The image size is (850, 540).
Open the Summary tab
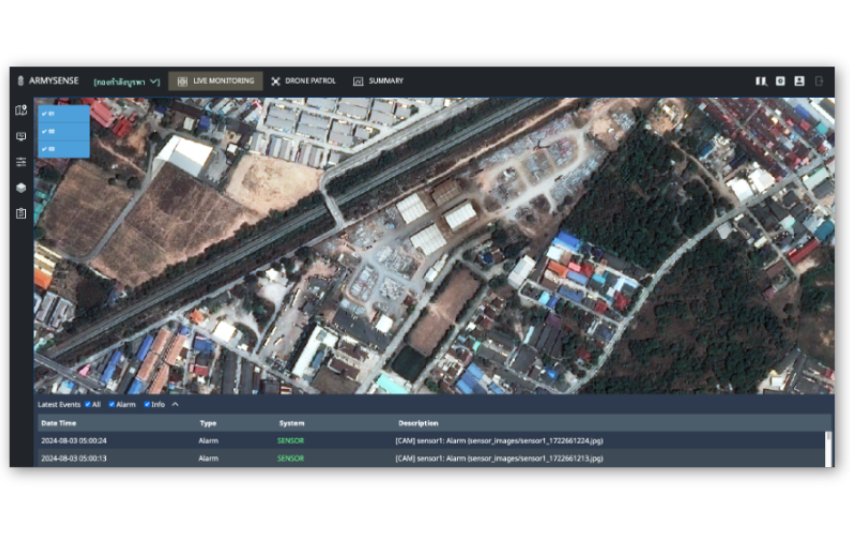378,81
